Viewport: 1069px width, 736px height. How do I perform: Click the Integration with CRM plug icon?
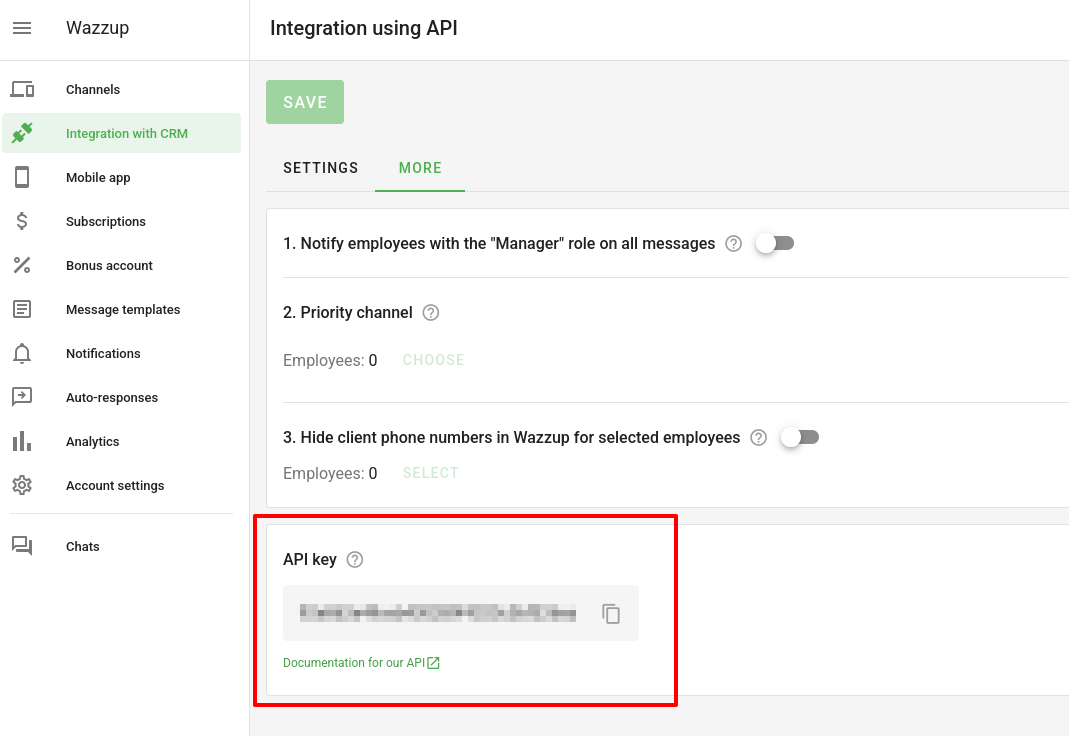pos(22,133)
